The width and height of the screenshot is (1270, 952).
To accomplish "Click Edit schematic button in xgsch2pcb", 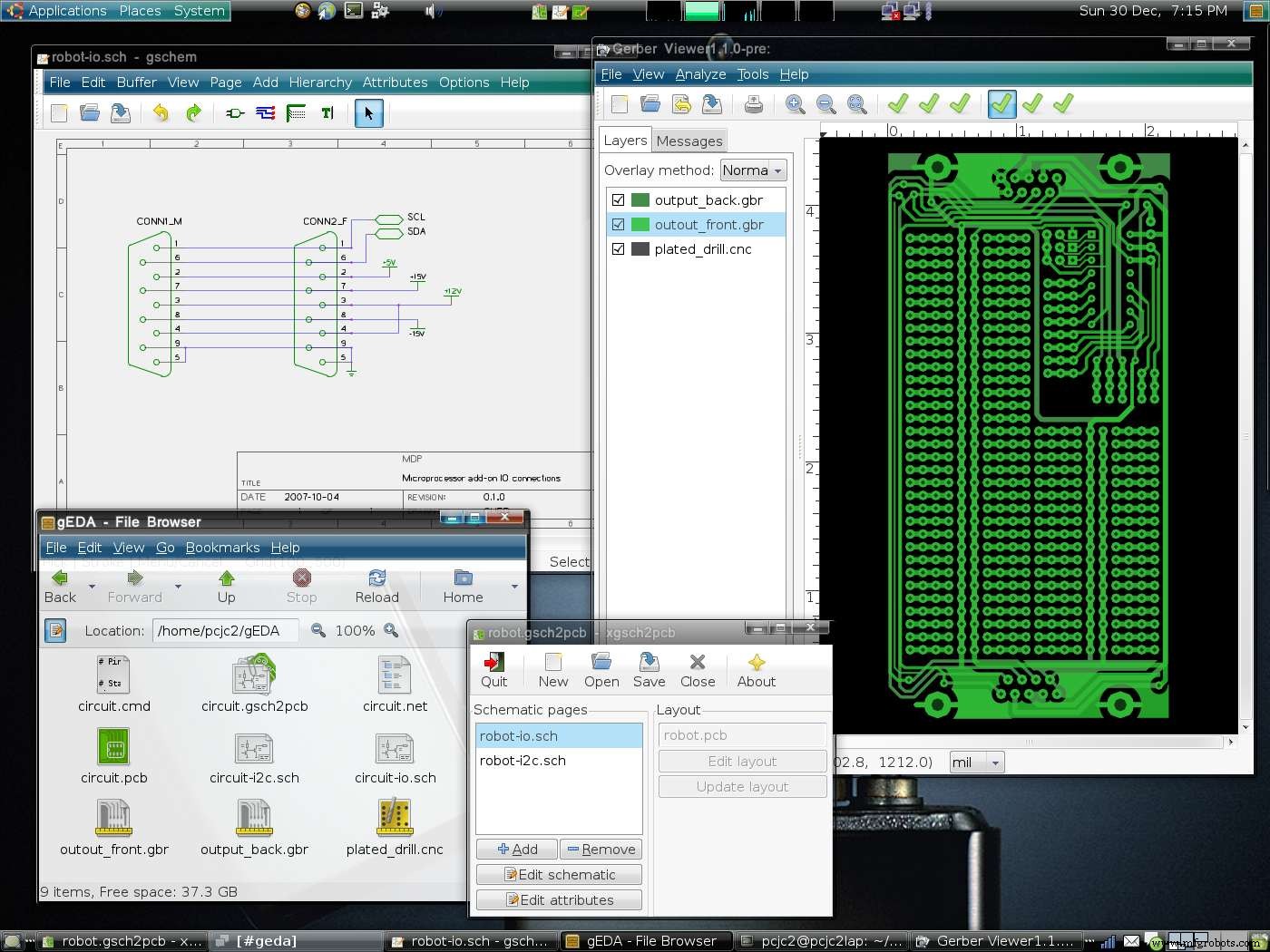I will click(559, 874).
